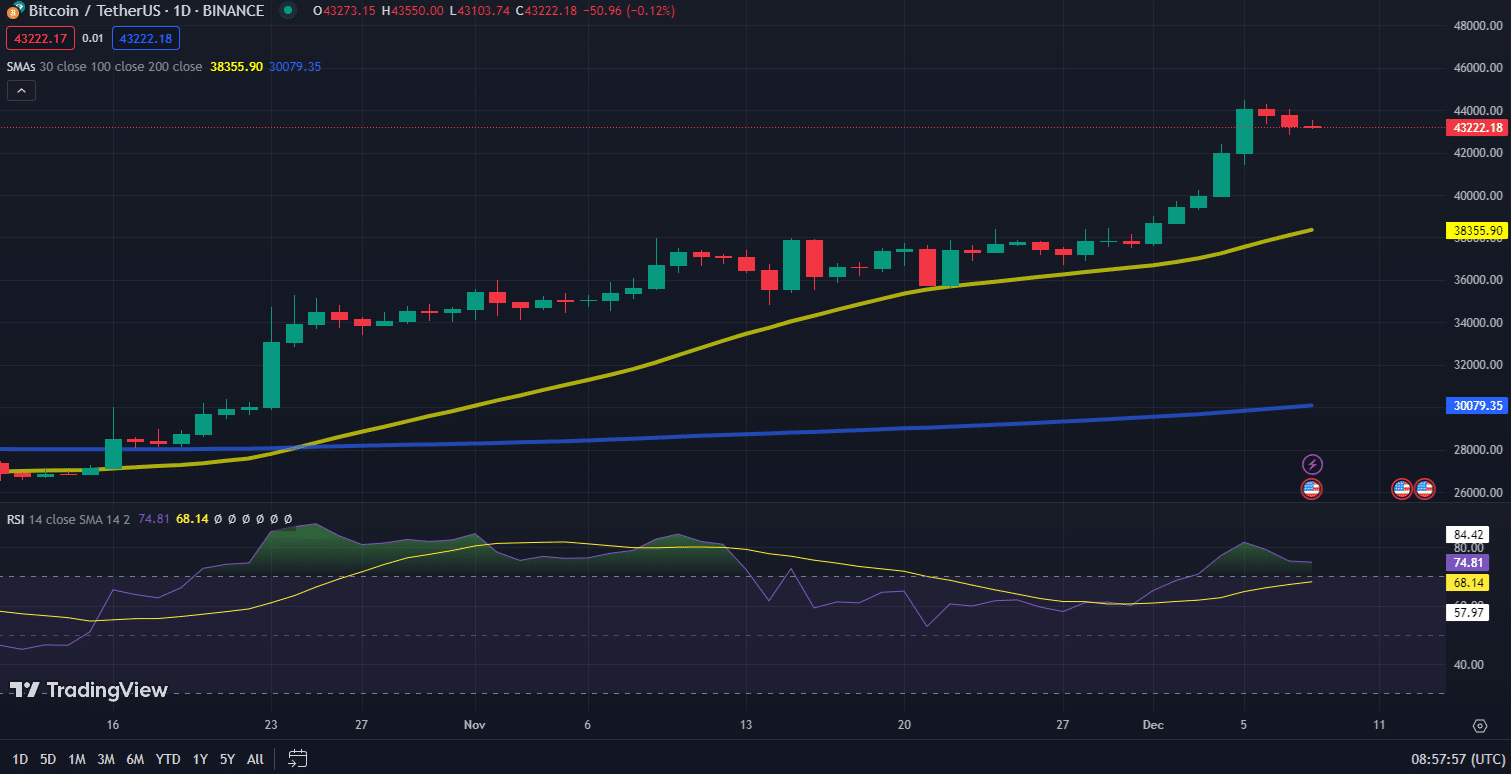Select the 3M time range
The width and height of the screenshot is (1511, 774).
106,759
